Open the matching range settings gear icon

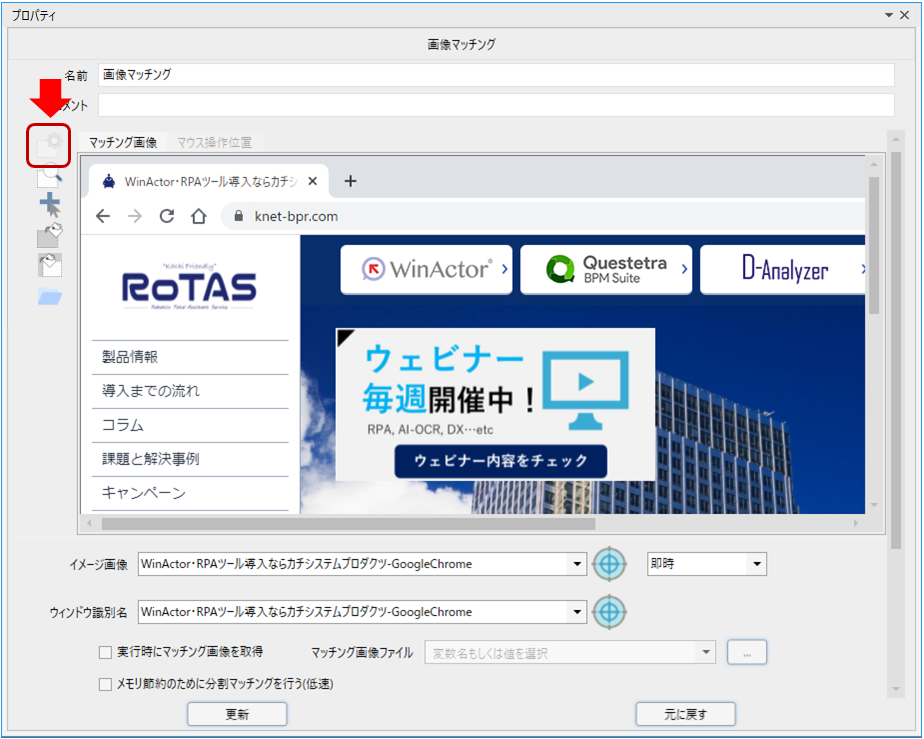tap(50, 145)
